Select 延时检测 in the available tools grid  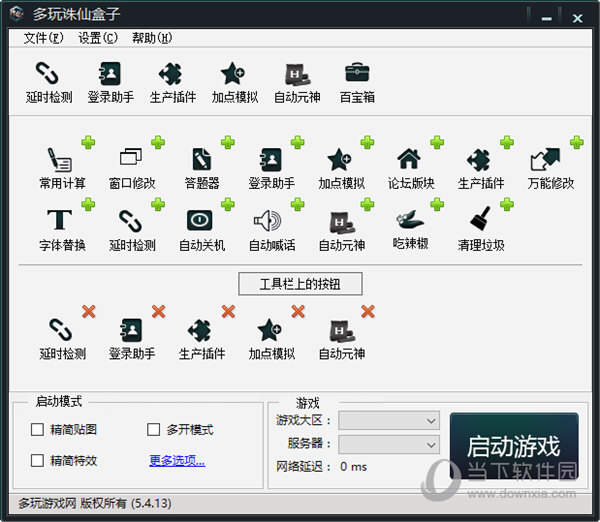(132, 230)
